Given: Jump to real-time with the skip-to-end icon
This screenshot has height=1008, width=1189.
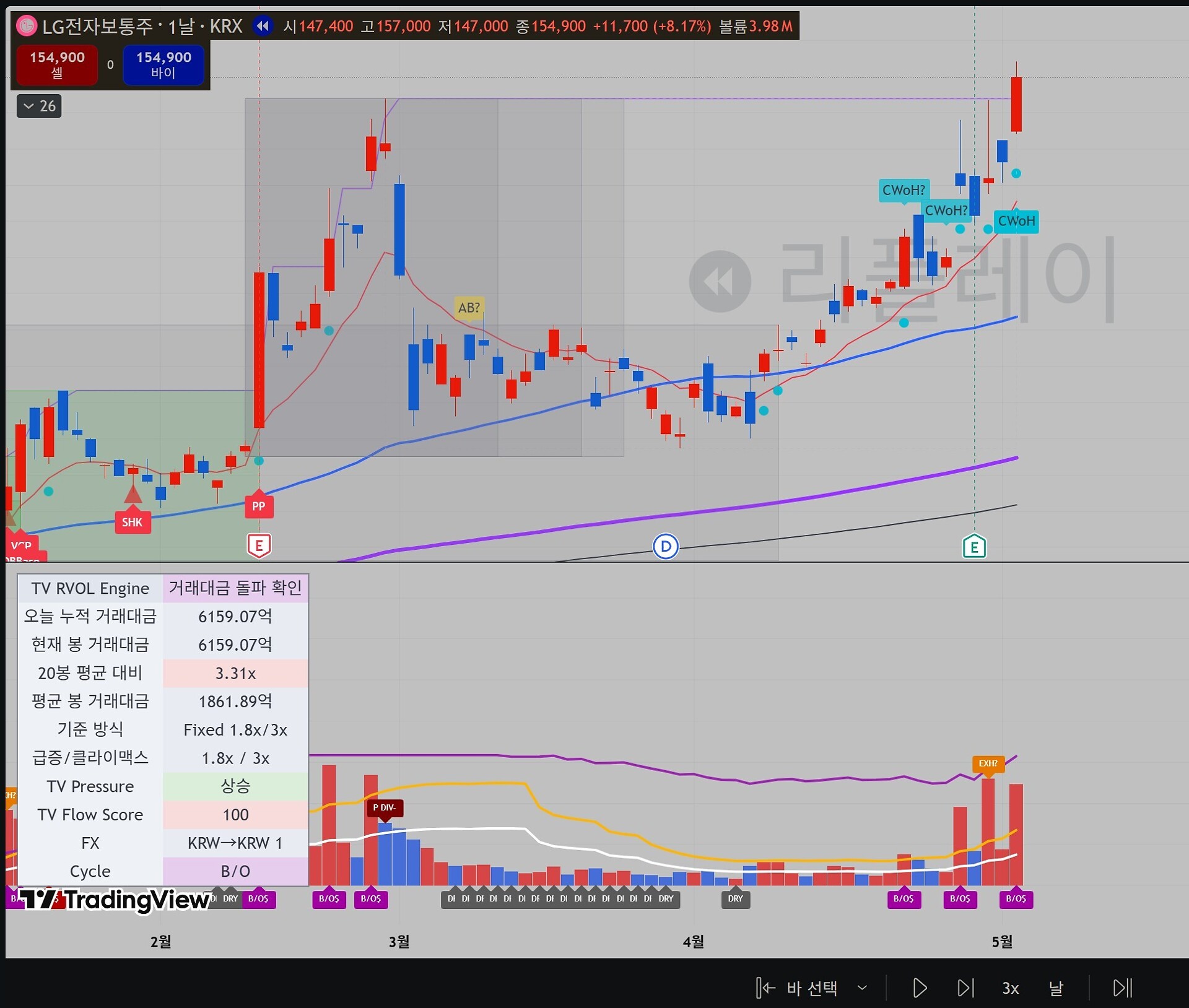Looking at the screenshot, I should [1123, 988].
